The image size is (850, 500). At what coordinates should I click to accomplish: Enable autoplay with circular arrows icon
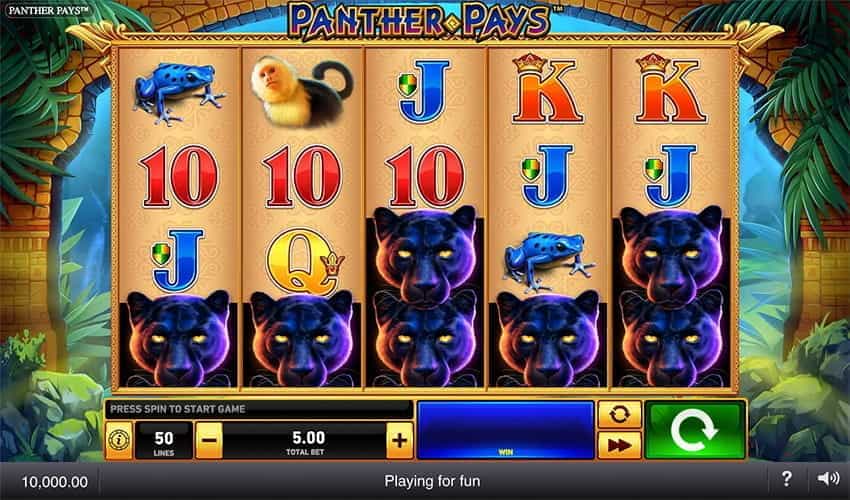point(619,415)
